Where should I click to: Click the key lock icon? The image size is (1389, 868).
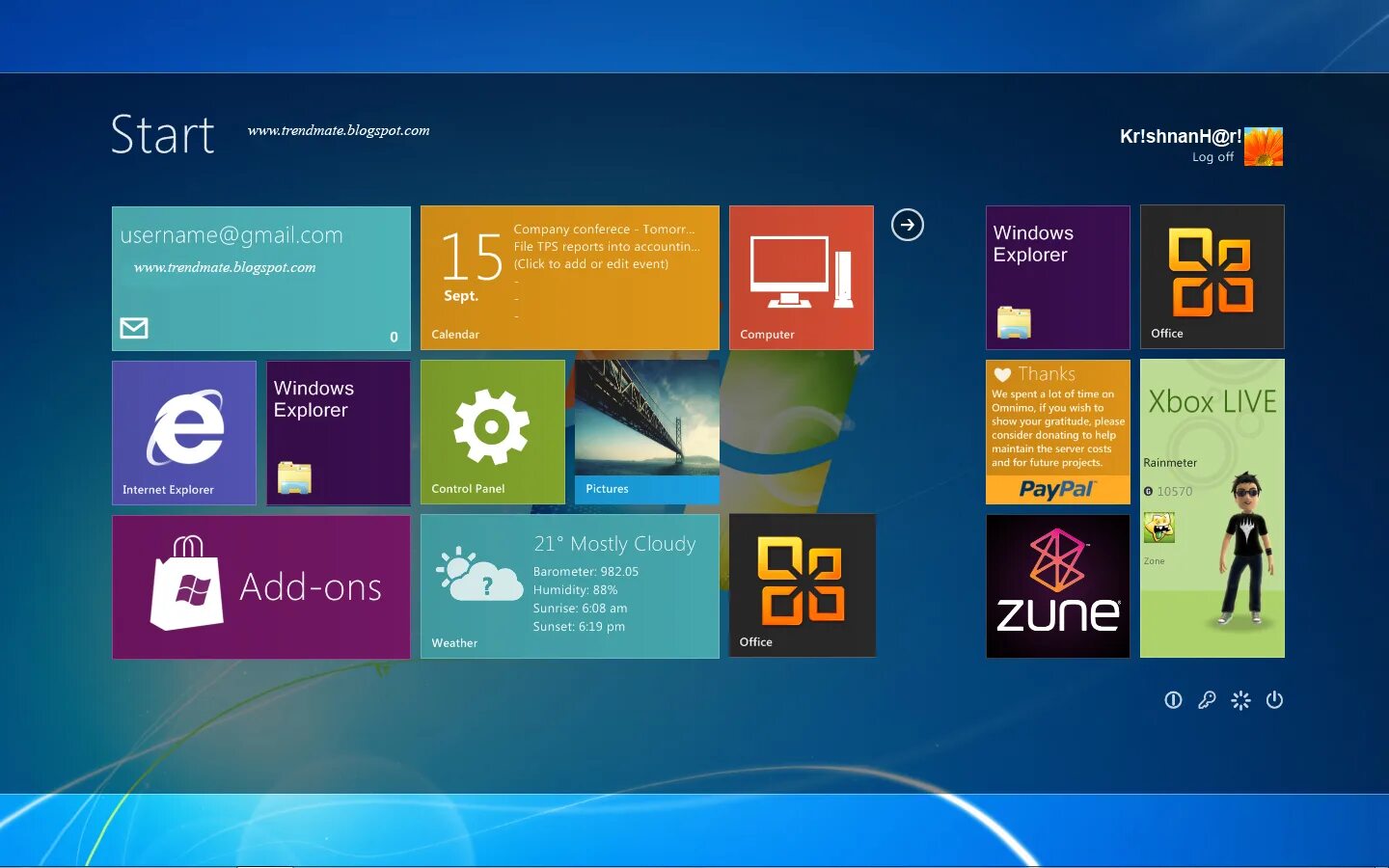pos(1207,700)
